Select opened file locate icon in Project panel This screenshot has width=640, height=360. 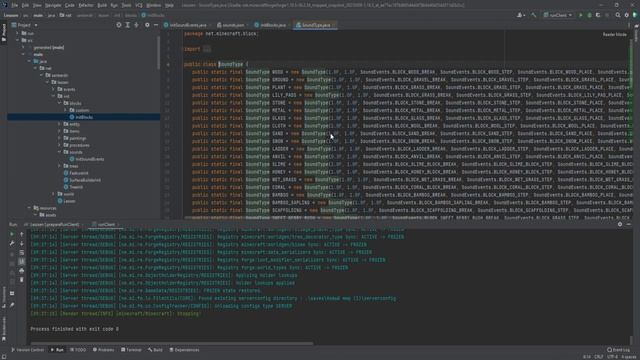pyautogui.click(x=119, y=25)
